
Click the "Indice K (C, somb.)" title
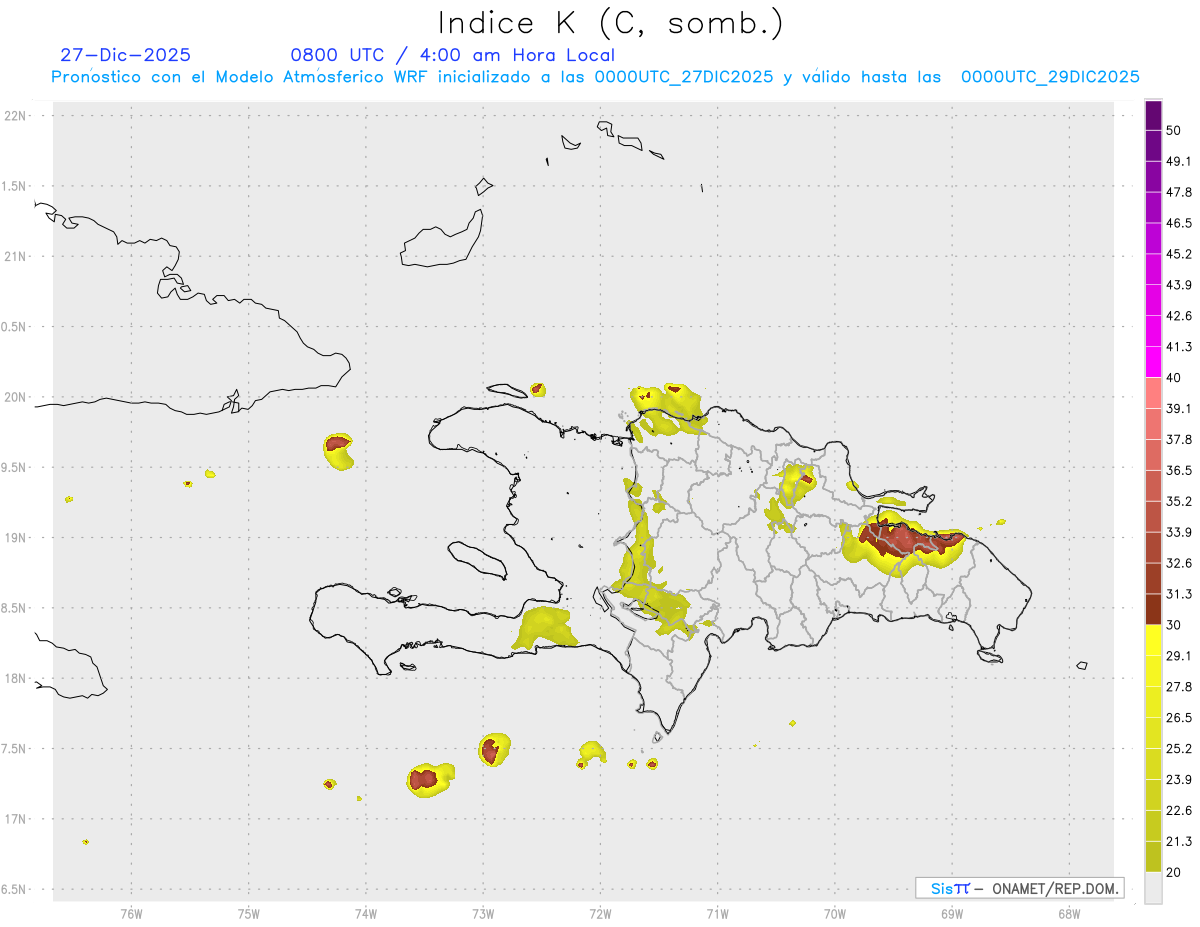pos(611,23)
